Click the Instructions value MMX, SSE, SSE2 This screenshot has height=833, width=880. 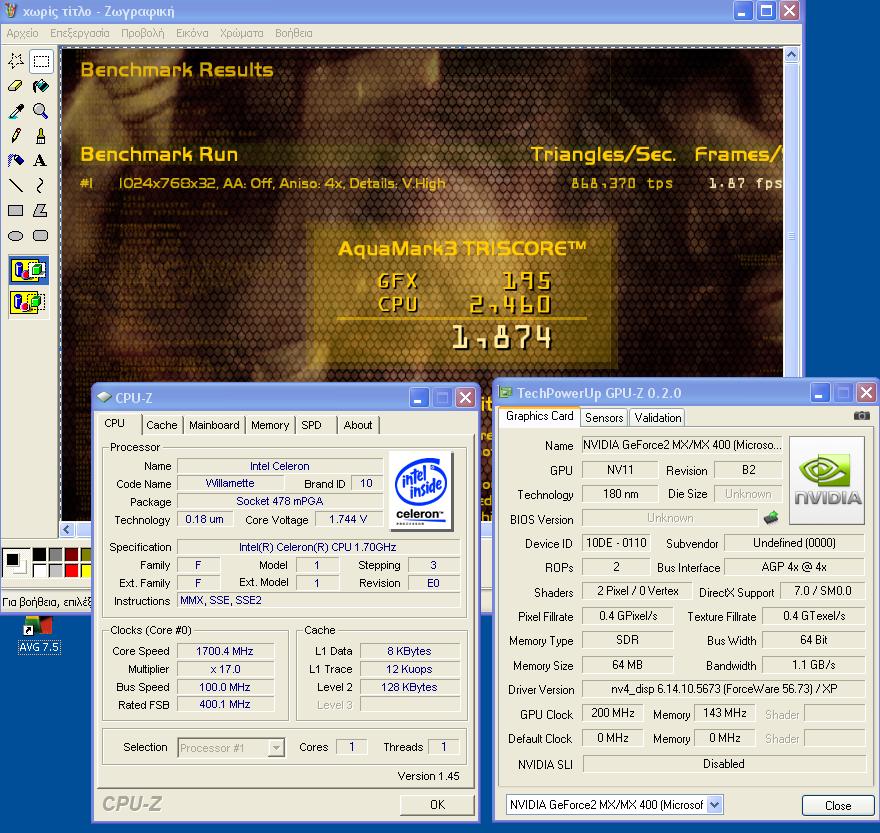click(x=318, y=600)
